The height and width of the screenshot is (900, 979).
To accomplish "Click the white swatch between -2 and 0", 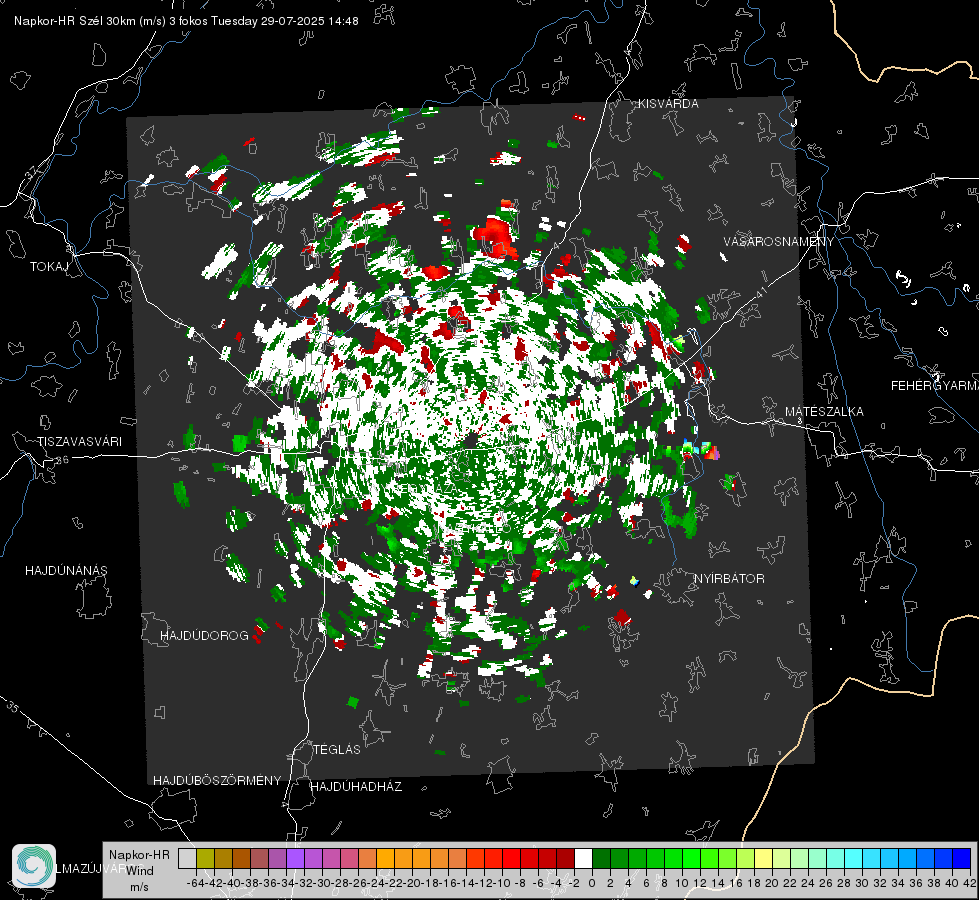I will [x=583, y=859].
